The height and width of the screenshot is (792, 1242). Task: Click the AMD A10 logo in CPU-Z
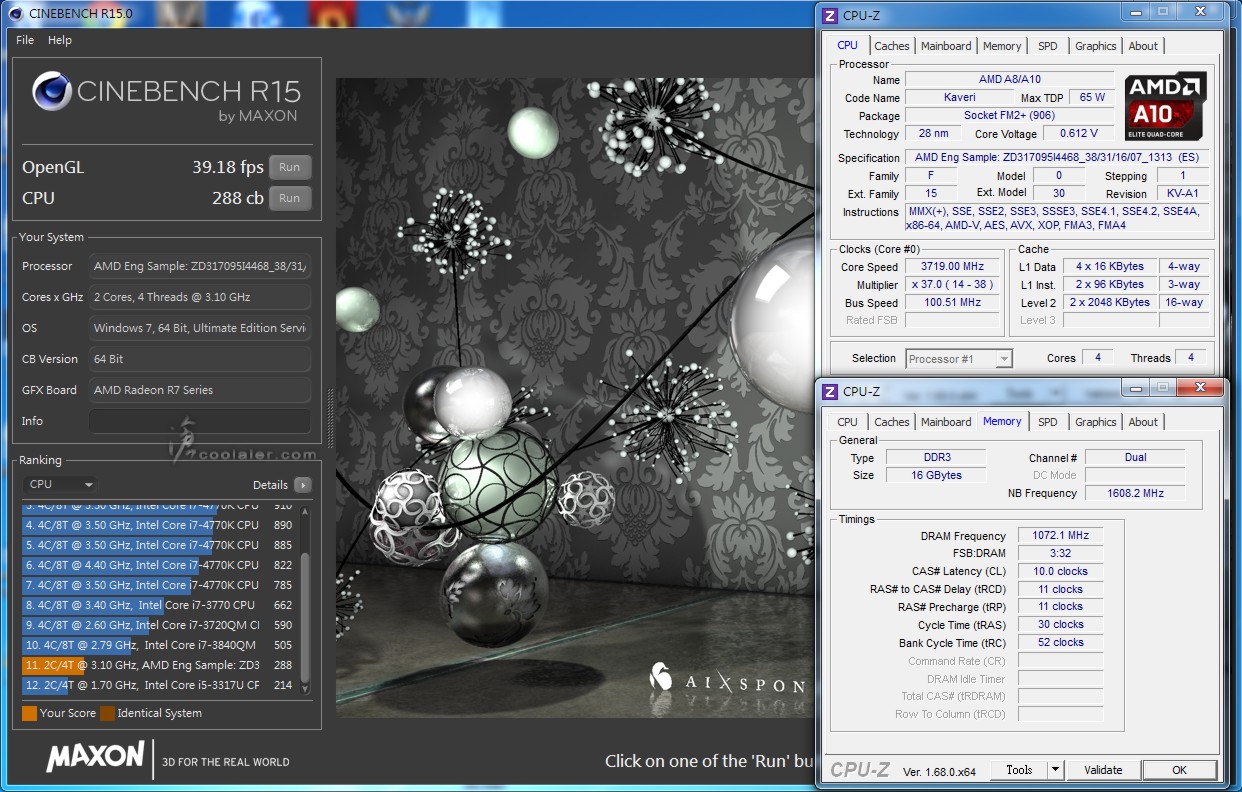[x=1164, y=106]
